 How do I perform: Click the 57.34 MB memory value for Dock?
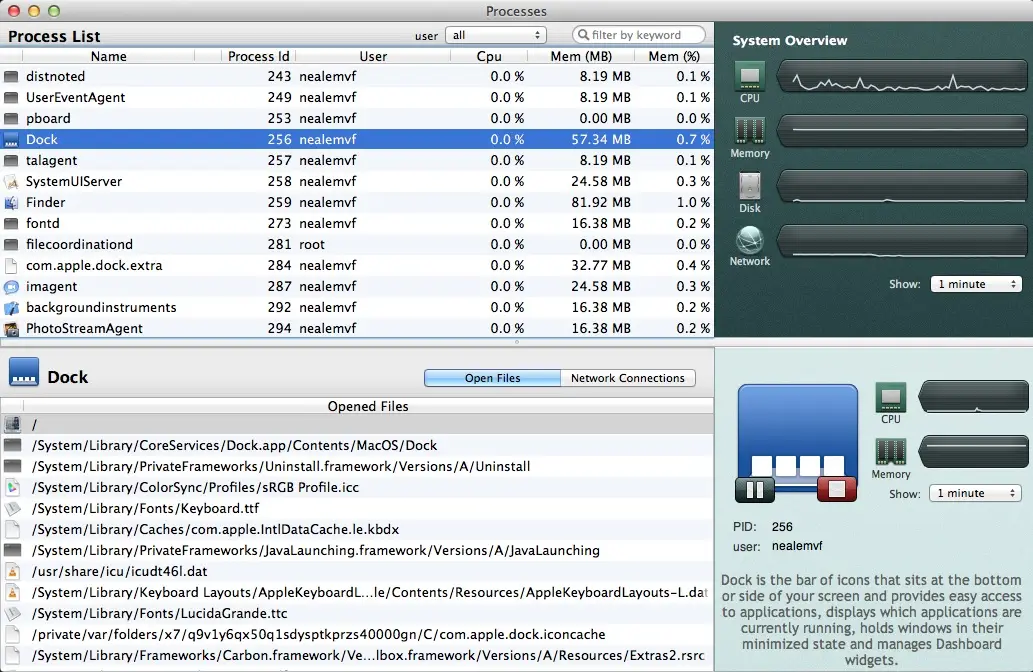click(x=601, y=140)
